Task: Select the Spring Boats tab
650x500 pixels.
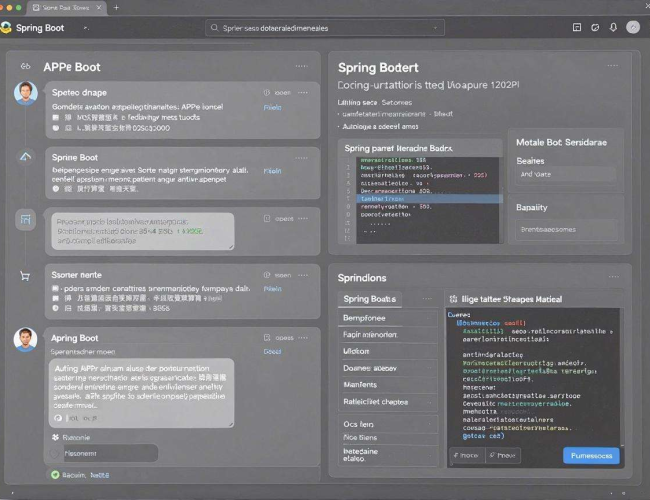Action: (370, 299)
